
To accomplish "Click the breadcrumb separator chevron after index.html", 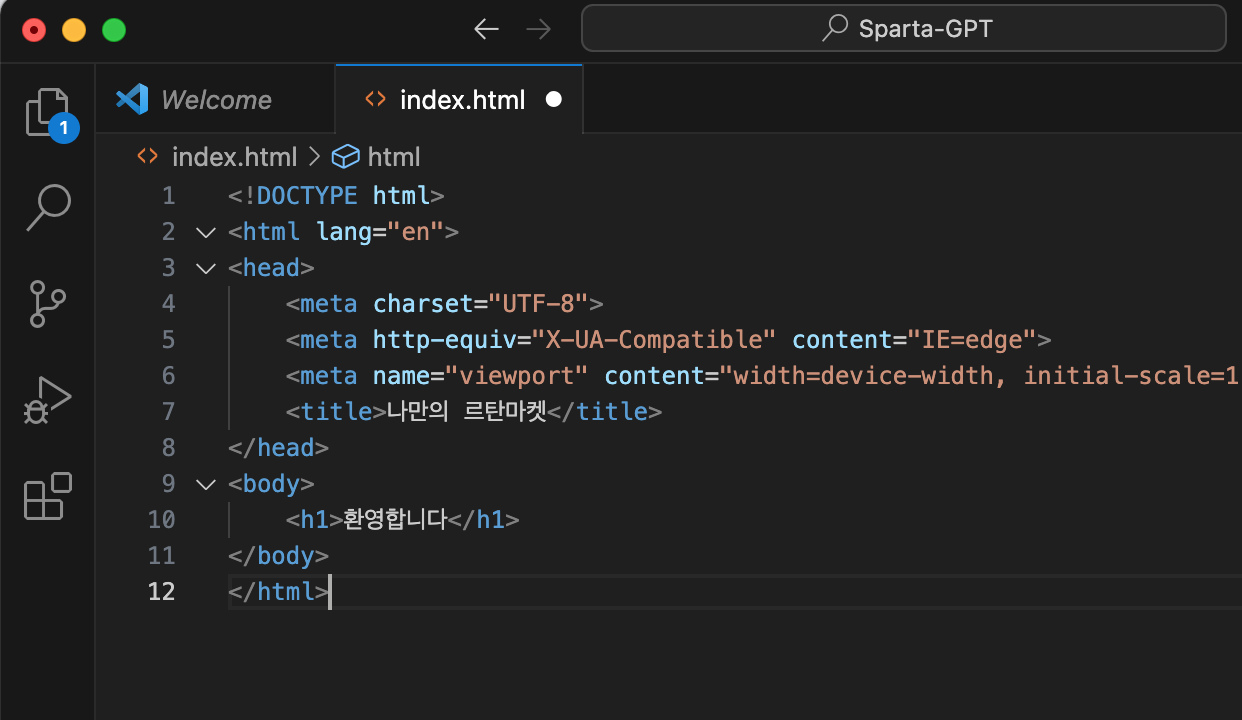I will pos(314,157).
